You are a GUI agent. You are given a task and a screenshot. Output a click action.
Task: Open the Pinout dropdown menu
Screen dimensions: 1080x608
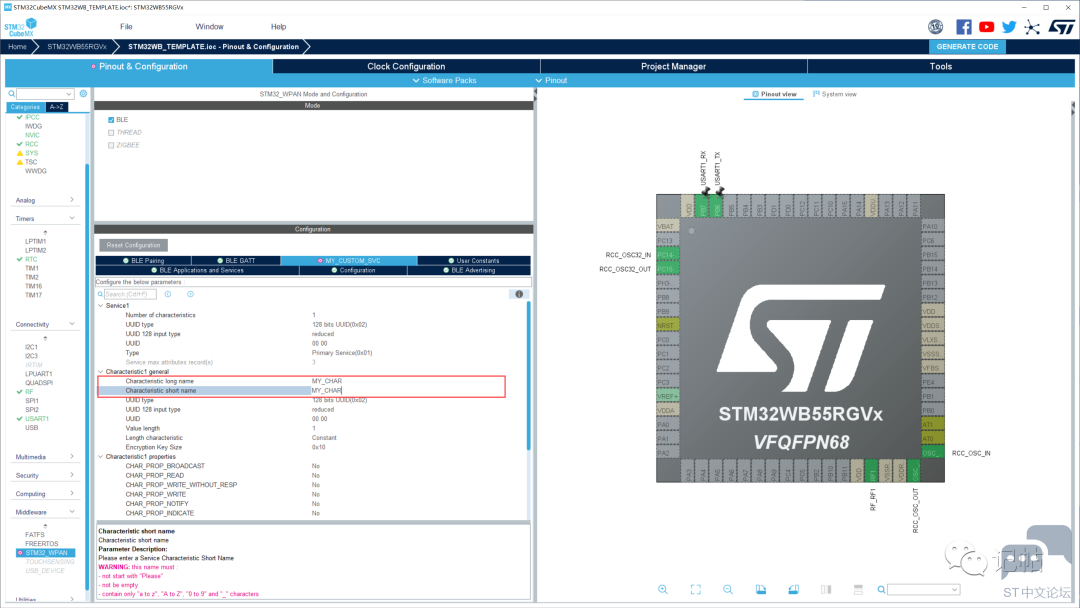[551, 81]
